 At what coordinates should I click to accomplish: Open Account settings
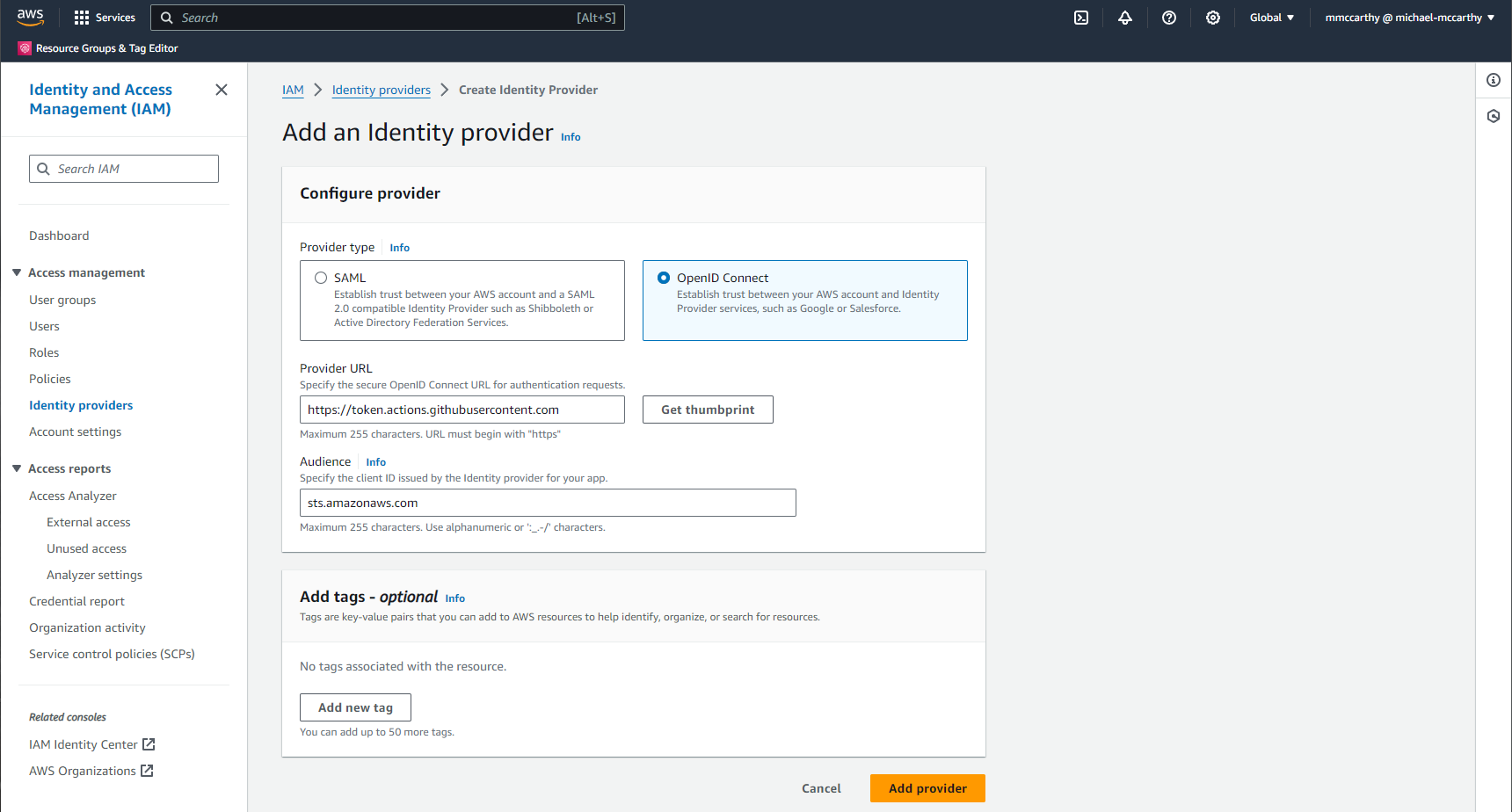click(x=76, y=431)
